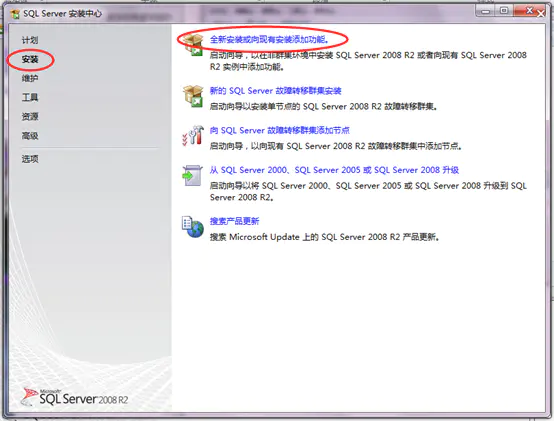The width and height of the screenshot is (554, 421).
Task: Open 全新安装或向现有安装添加功能 link
Action: (269, 40)
